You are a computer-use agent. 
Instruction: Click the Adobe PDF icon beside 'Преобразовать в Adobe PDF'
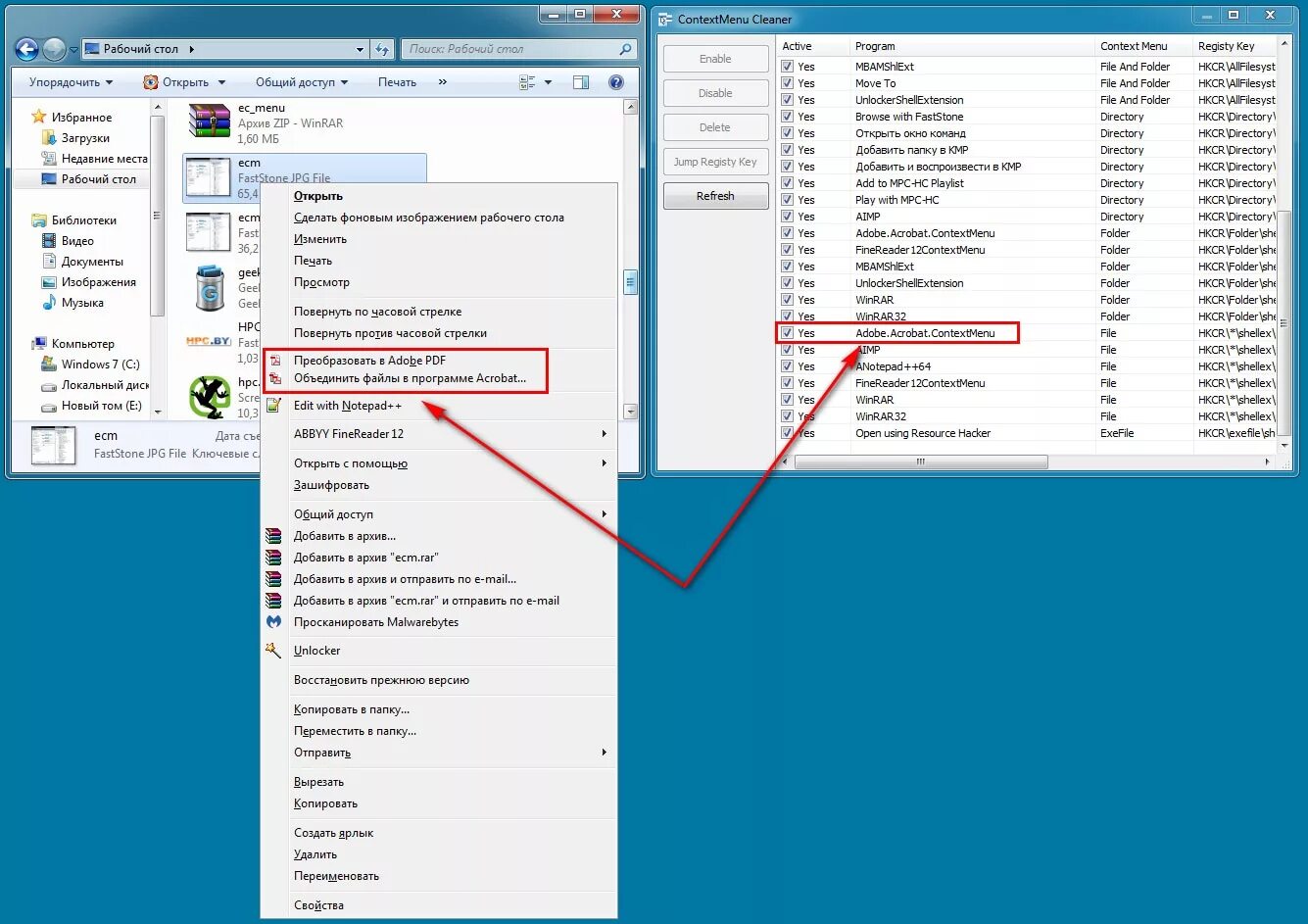(x=275, y=361)
